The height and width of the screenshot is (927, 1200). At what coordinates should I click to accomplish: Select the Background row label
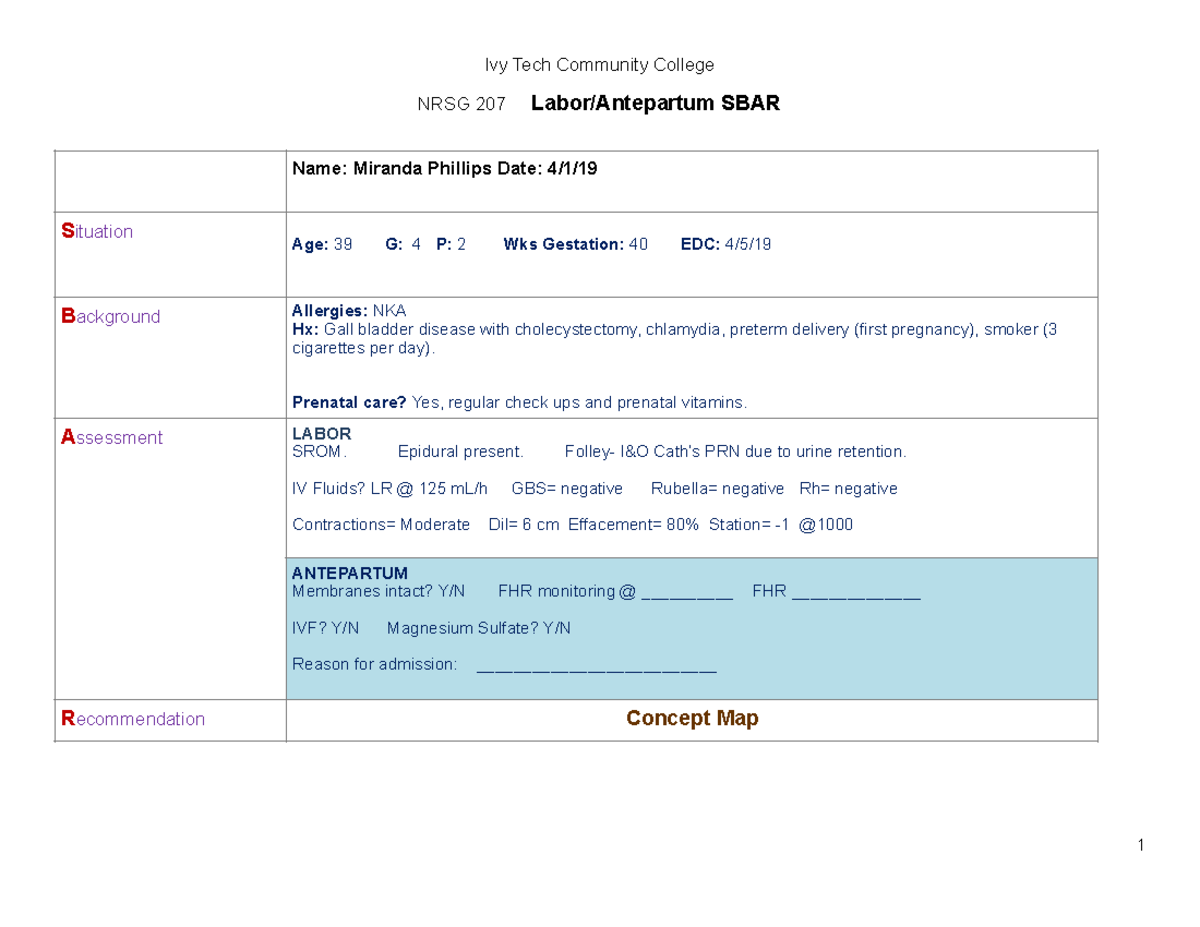click(110, 316)
